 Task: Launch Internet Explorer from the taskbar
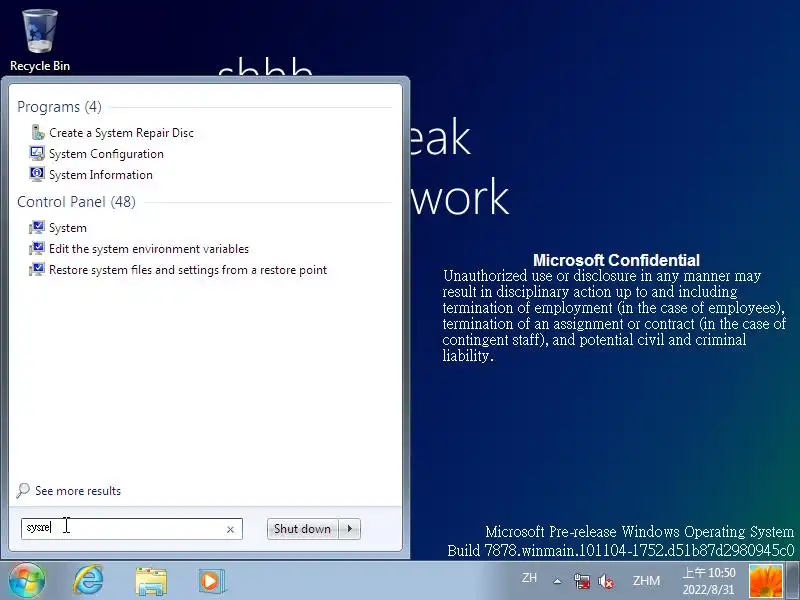tap(89, 581)
